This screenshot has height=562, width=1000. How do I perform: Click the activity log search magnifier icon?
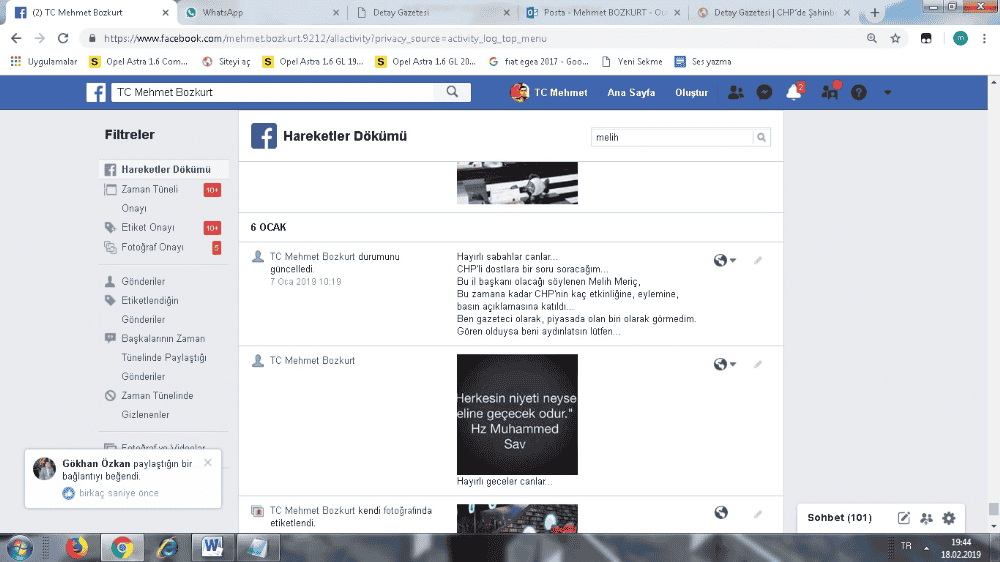pyautogui.click(x=761, y=137)
